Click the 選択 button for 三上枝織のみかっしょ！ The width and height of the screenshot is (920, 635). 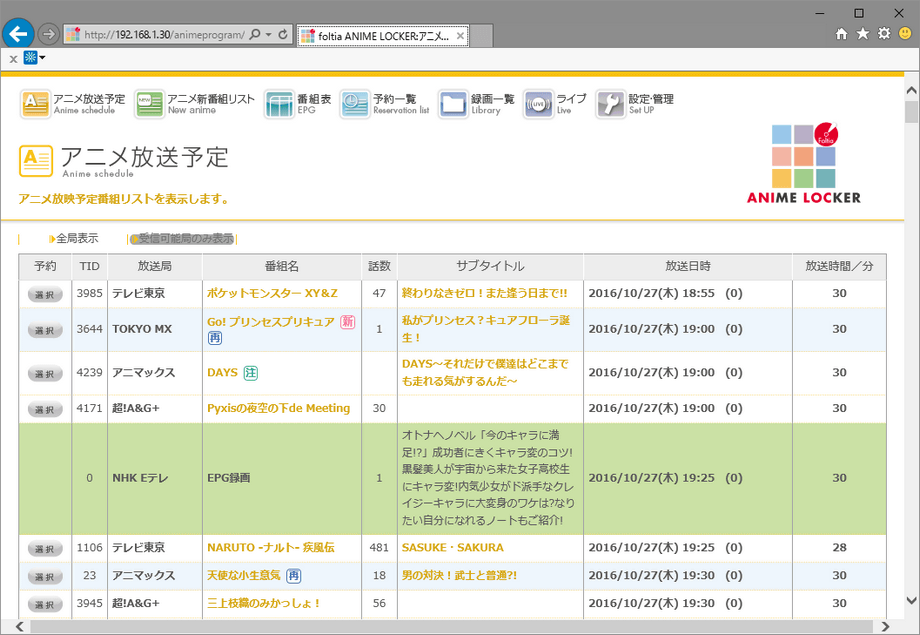point(45,604)
